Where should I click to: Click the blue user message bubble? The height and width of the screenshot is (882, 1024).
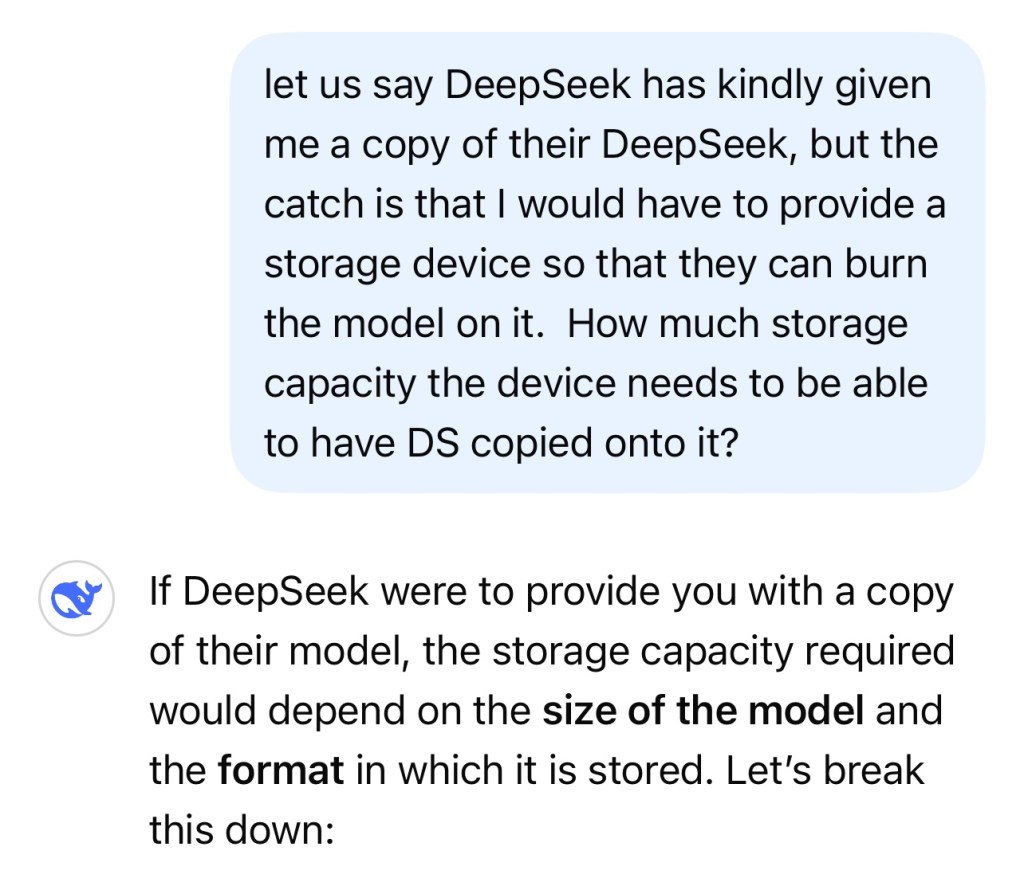(x=607, y=262)
